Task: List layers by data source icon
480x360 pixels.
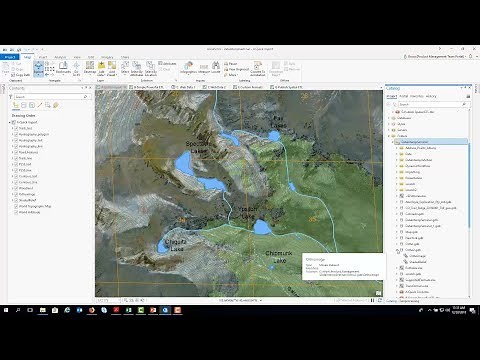Action: (24, 105)
